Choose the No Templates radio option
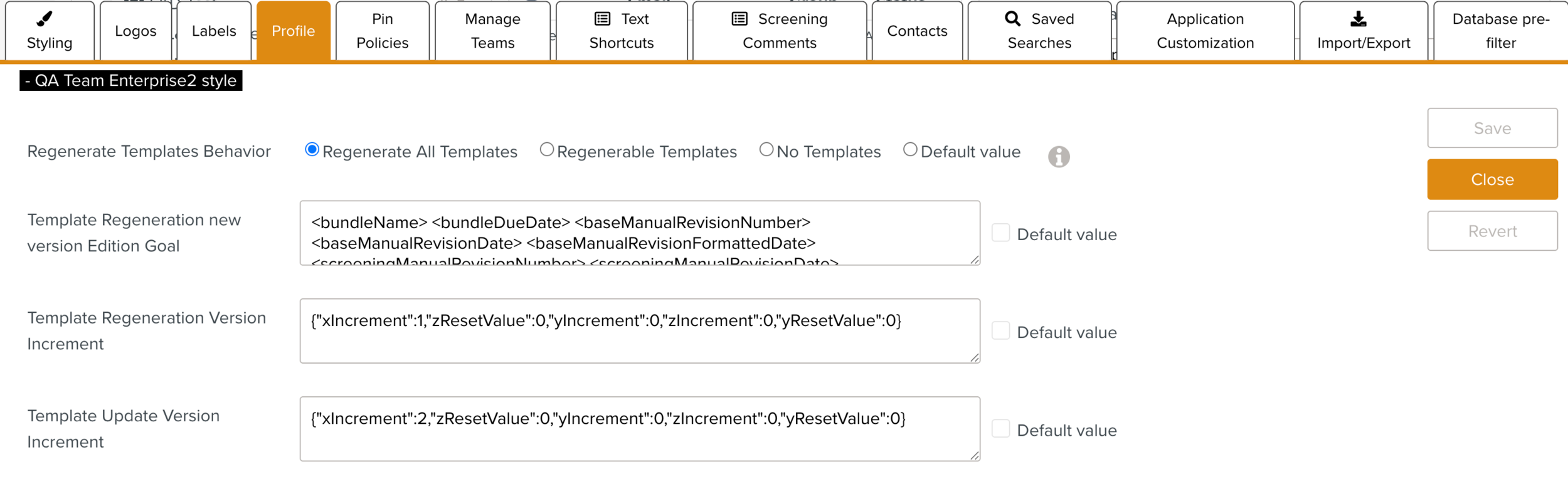The width and height of the screenshot is (1568, 479). (766, 150)
